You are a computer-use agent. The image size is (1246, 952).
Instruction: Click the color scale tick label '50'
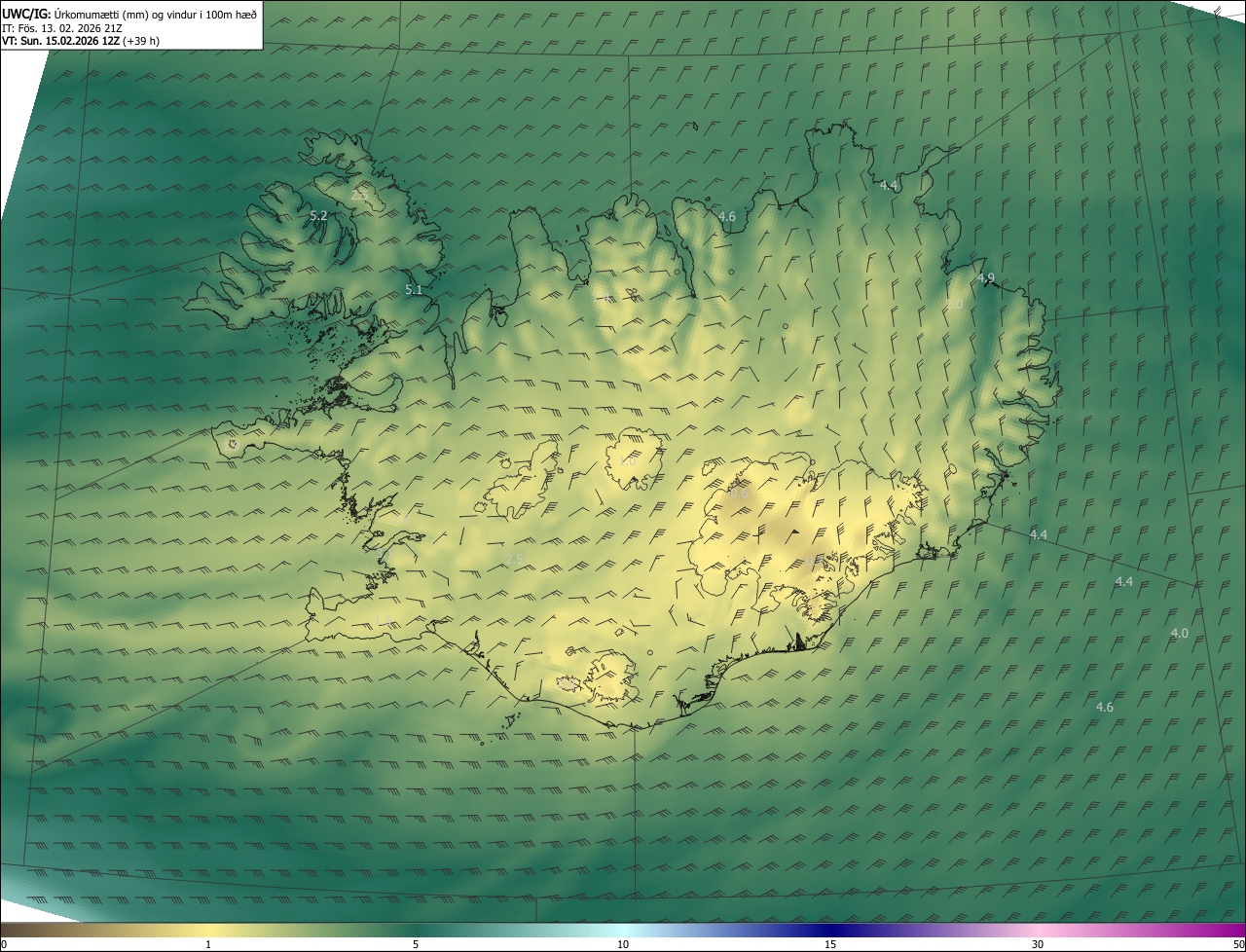pos(1238,944)
